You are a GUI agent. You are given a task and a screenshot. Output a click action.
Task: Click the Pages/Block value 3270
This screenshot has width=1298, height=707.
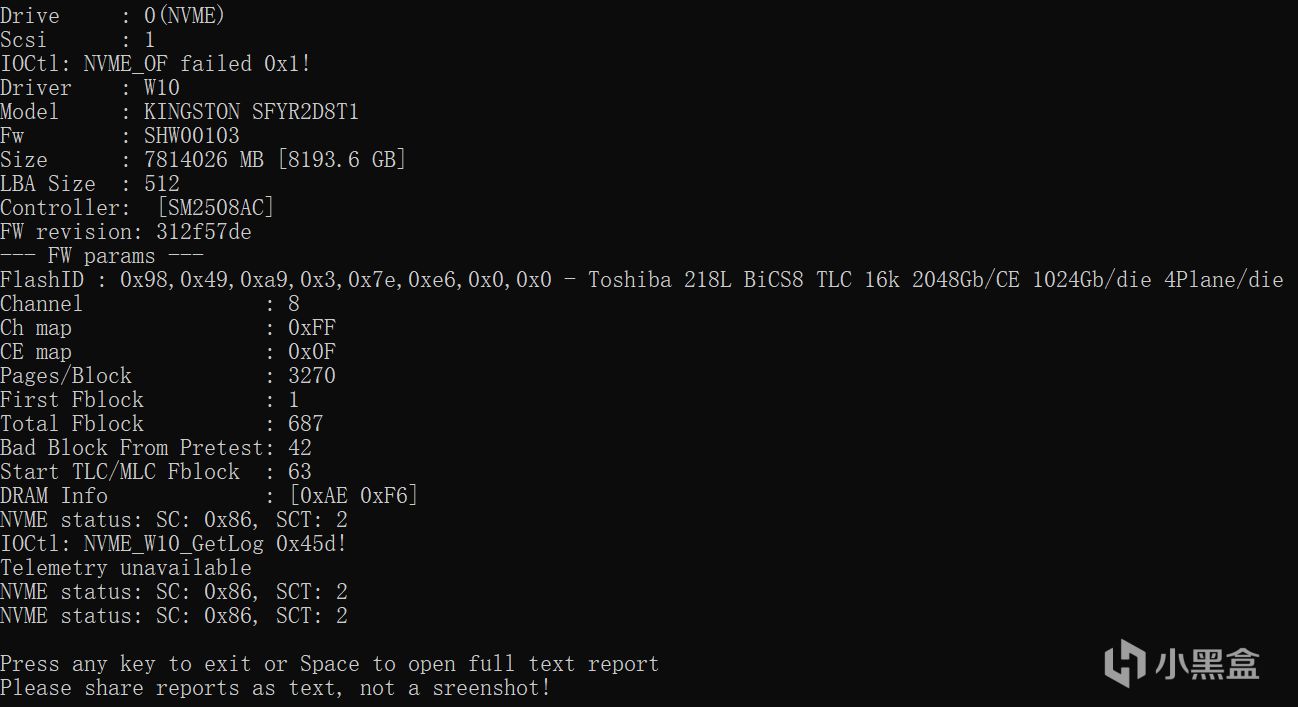[x=312, y=376]
